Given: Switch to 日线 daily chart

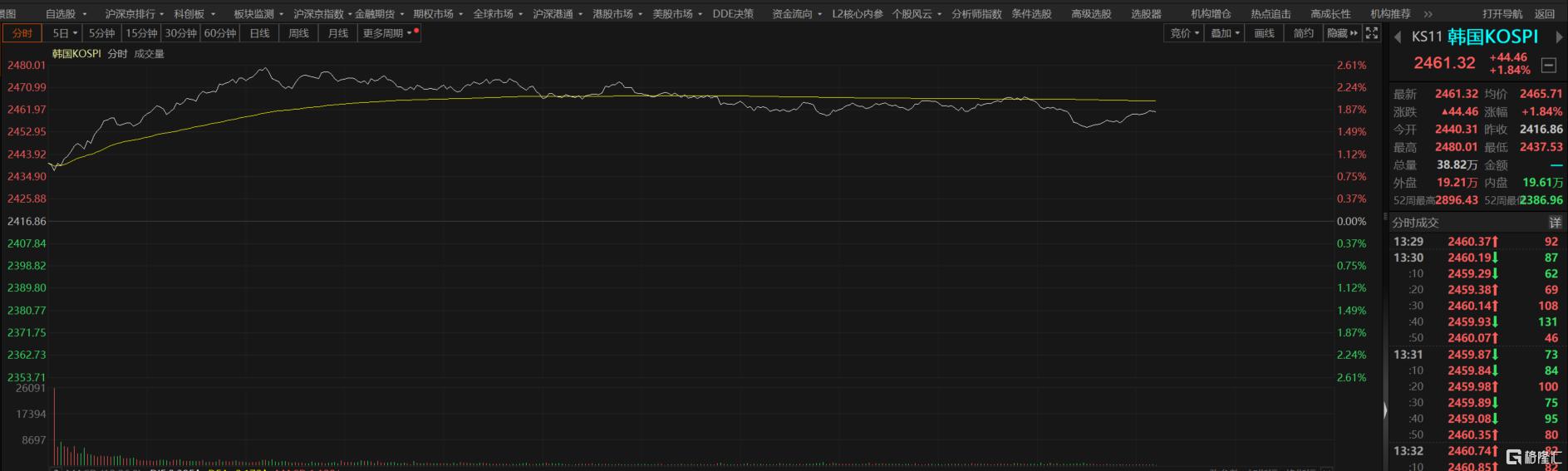Looking at the screenshot, I should click(260, 33).
